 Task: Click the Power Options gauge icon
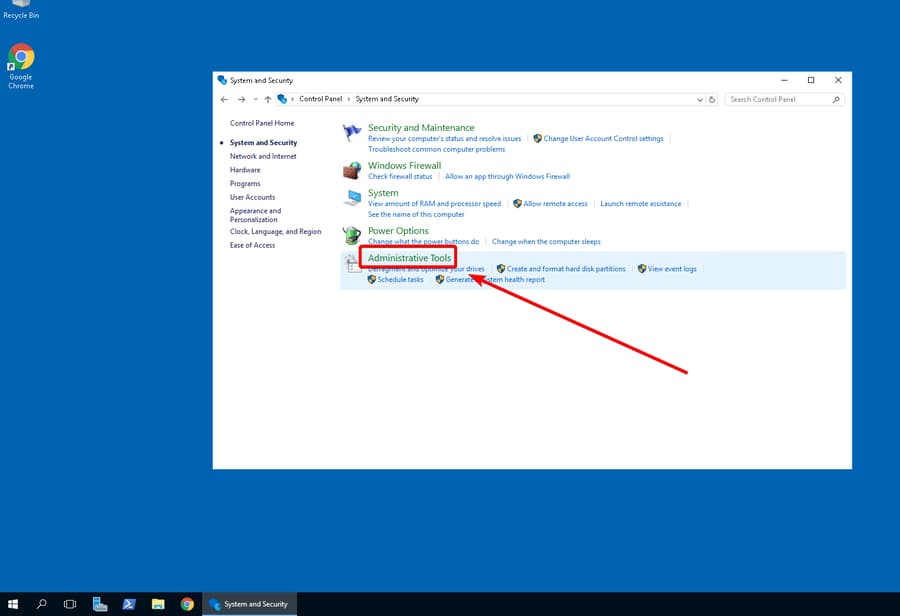click(x=352, y=235)
